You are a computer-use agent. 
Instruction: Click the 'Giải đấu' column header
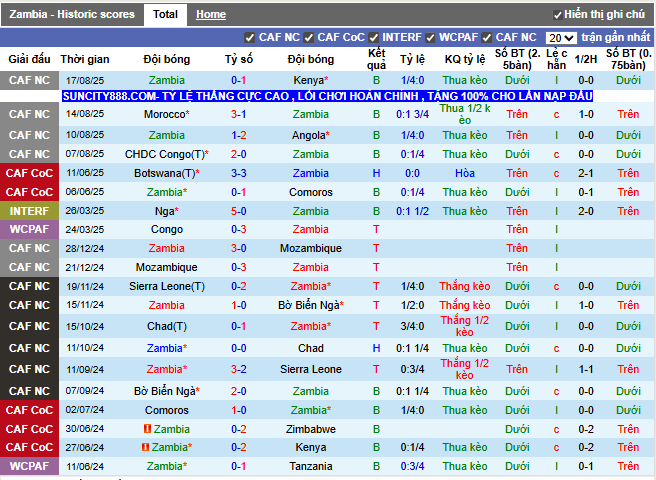[x=29, y=59]
